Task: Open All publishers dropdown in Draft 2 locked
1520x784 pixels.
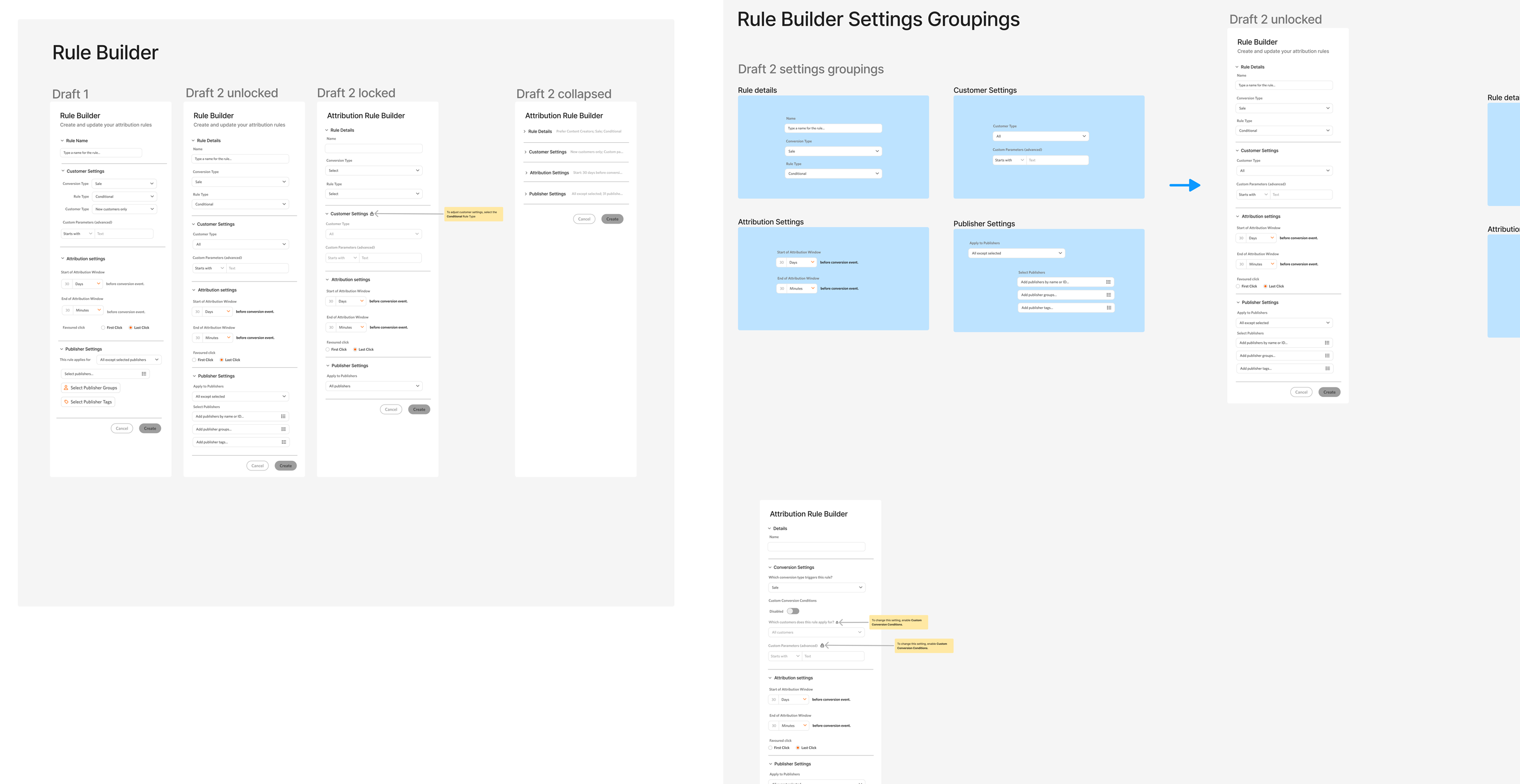Action: point(374,386)
